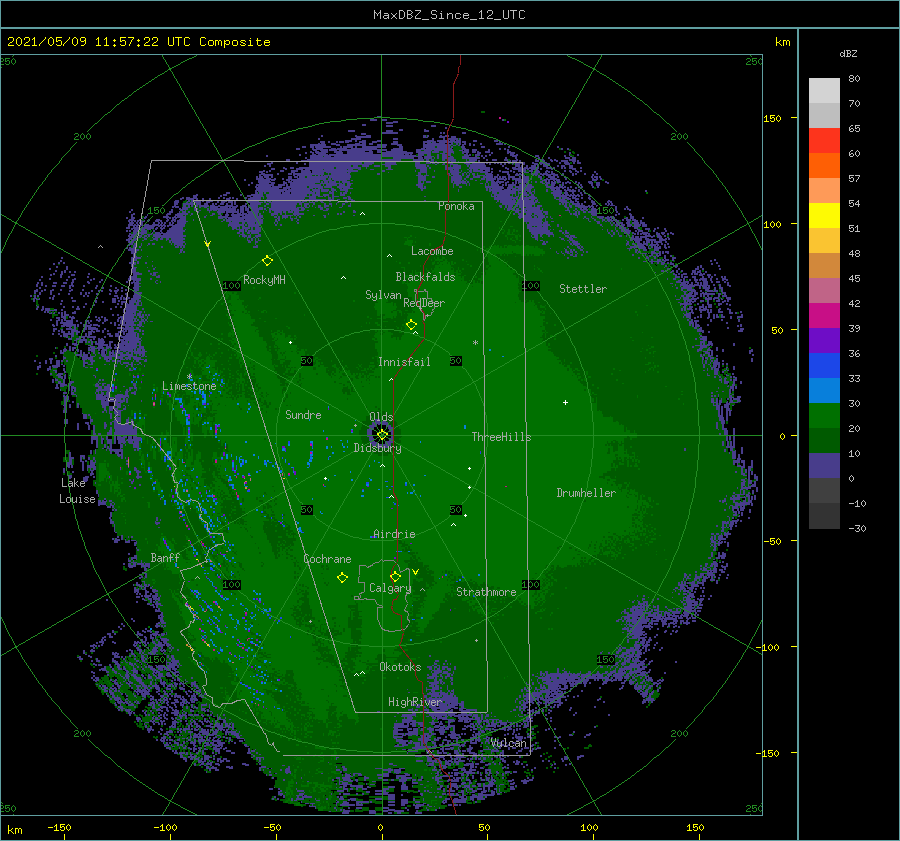
Task: Click the Ponoka city label
Action: (x=456, y=206)
